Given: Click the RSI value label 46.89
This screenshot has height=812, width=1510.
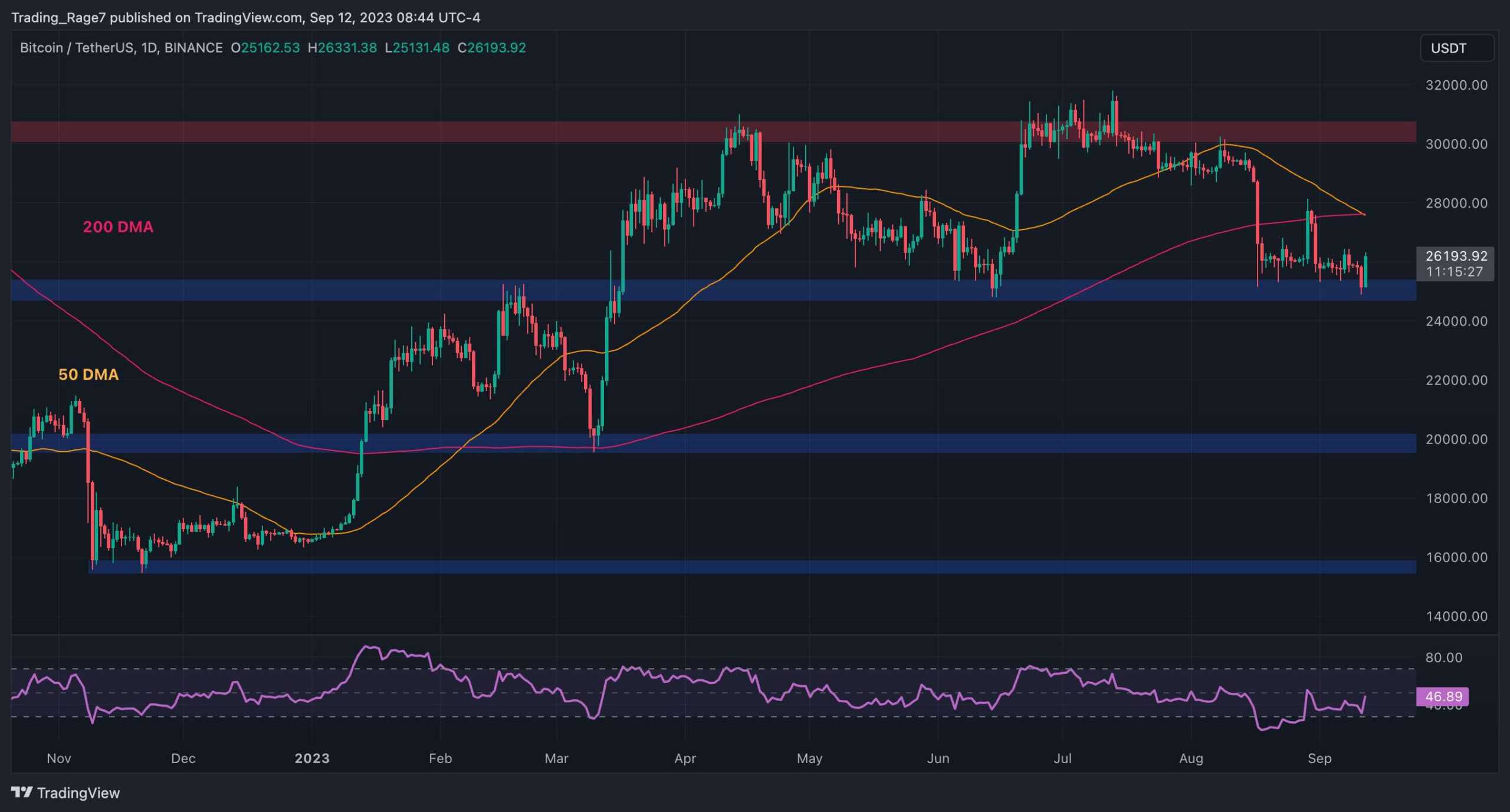Looking at the screenshot, I should click(x=1444, y=696).
